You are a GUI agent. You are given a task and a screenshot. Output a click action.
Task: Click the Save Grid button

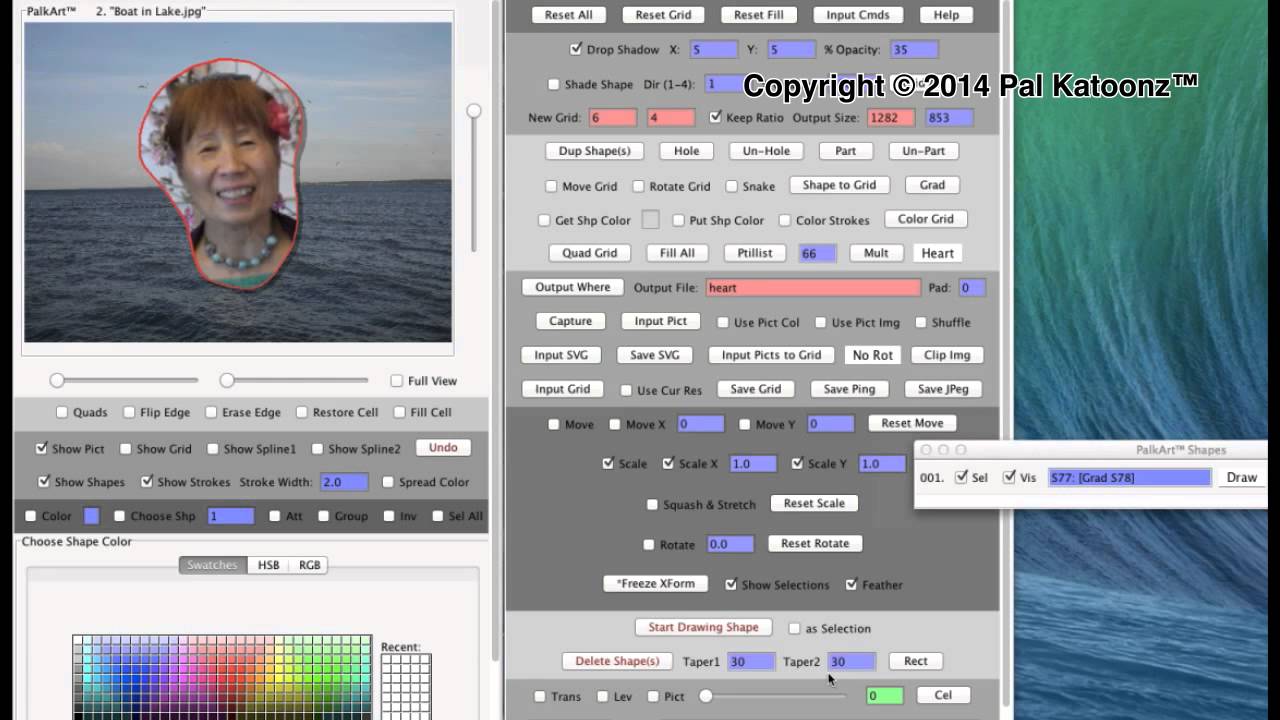click(x=755, y=389)
